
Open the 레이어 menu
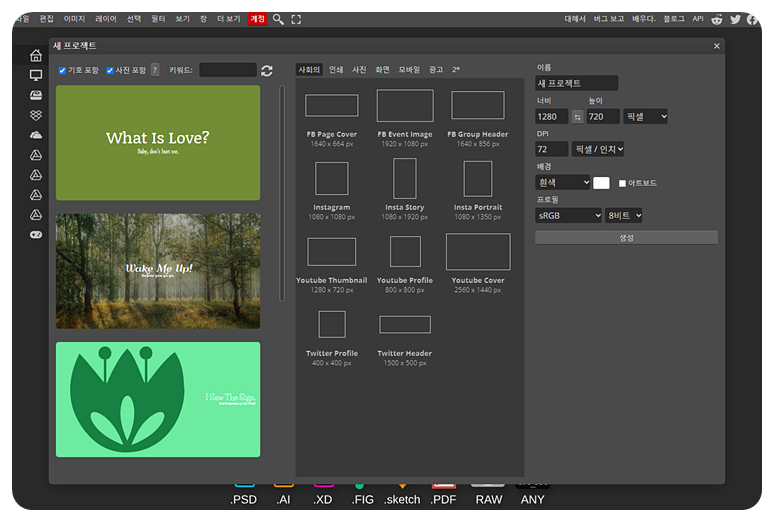point(106,19)
